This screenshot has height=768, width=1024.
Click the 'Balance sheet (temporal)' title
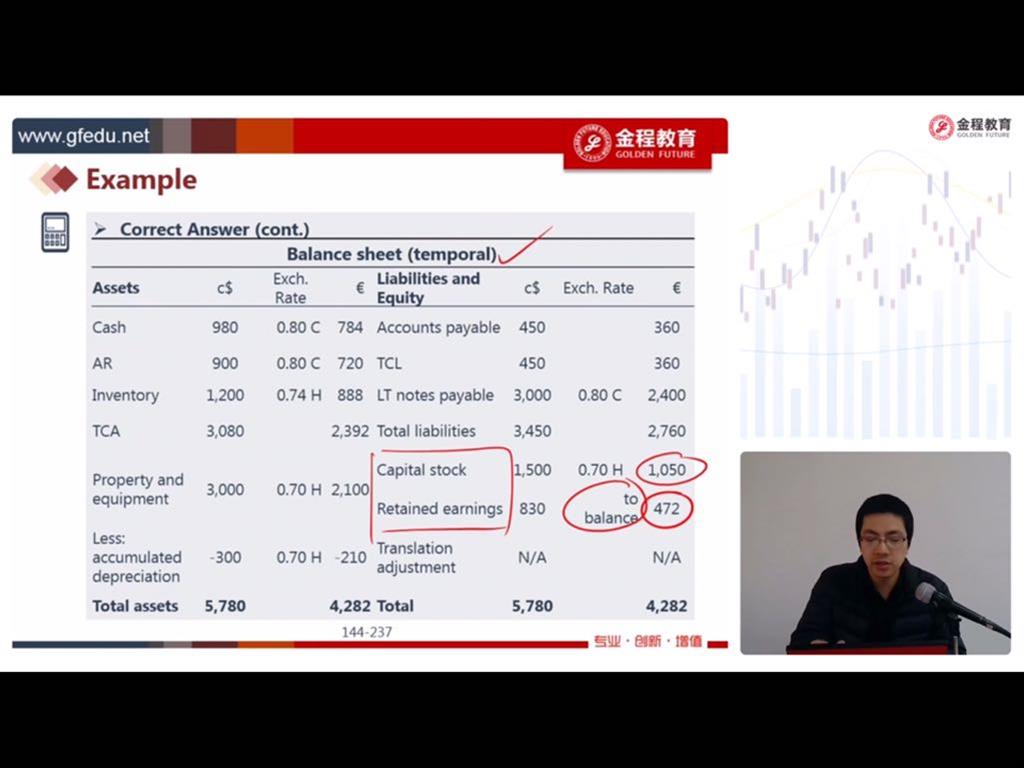[392, 254]
